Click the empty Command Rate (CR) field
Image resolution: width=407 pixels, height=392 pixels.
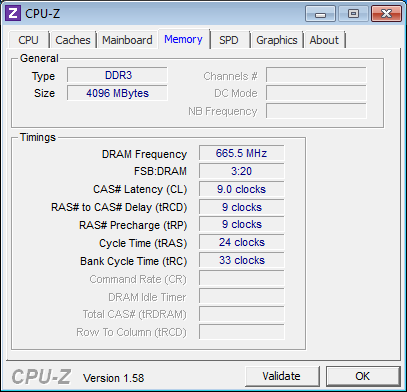[242, 278]
